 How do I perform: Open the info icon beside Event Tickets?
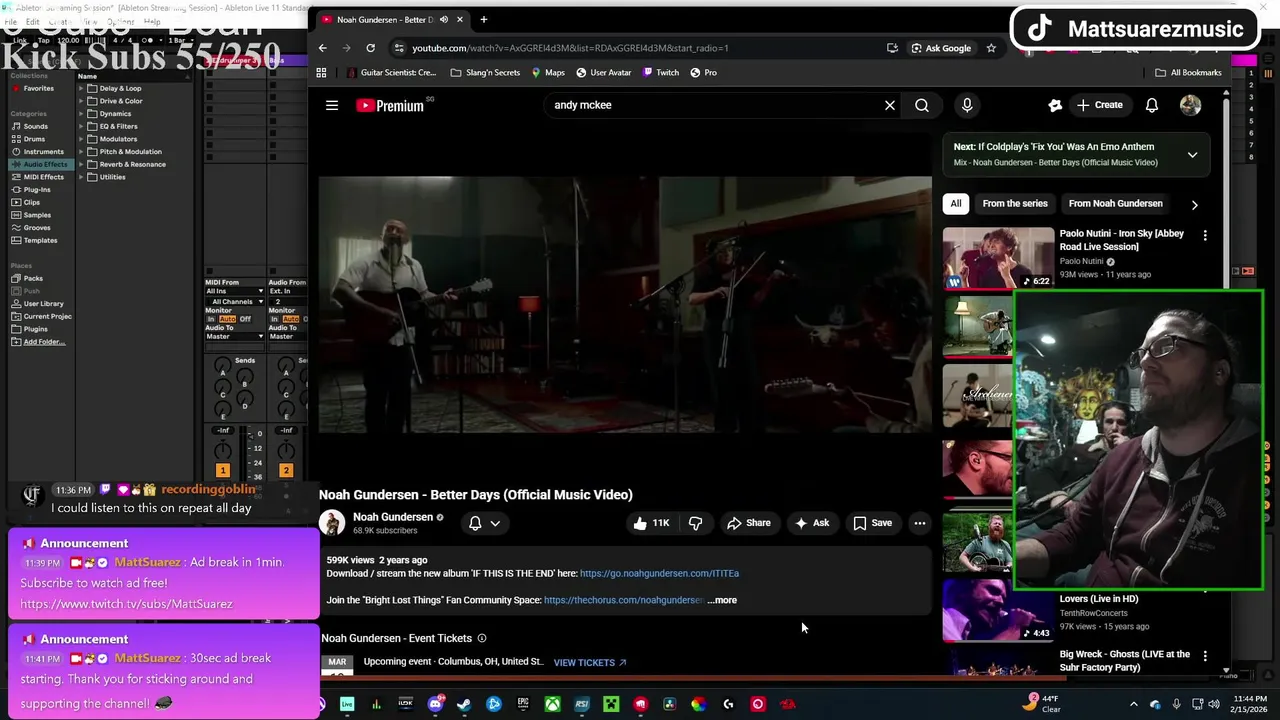click(482, 638)
